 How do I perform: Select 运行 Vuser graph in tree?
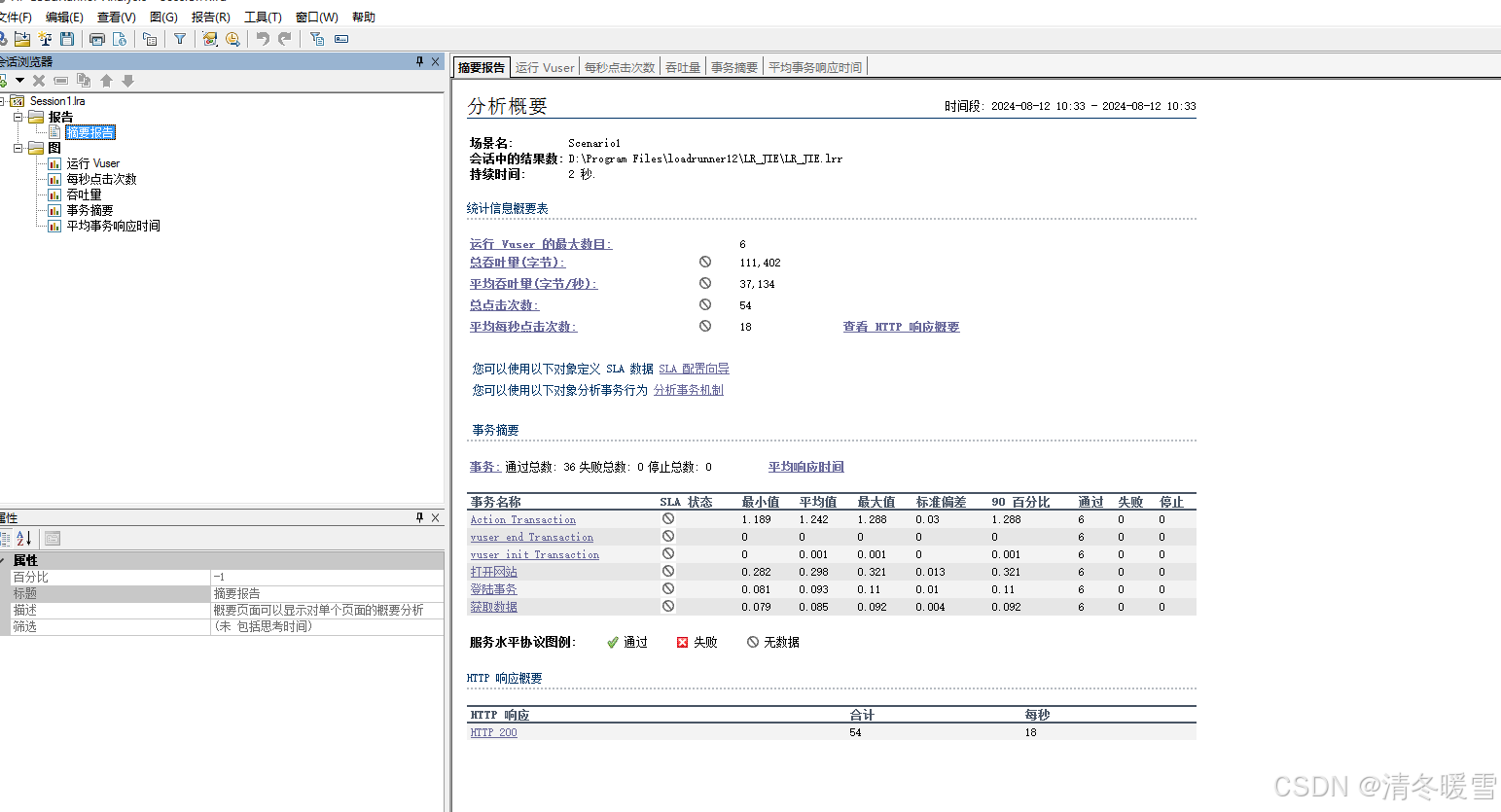coord(92,163)
